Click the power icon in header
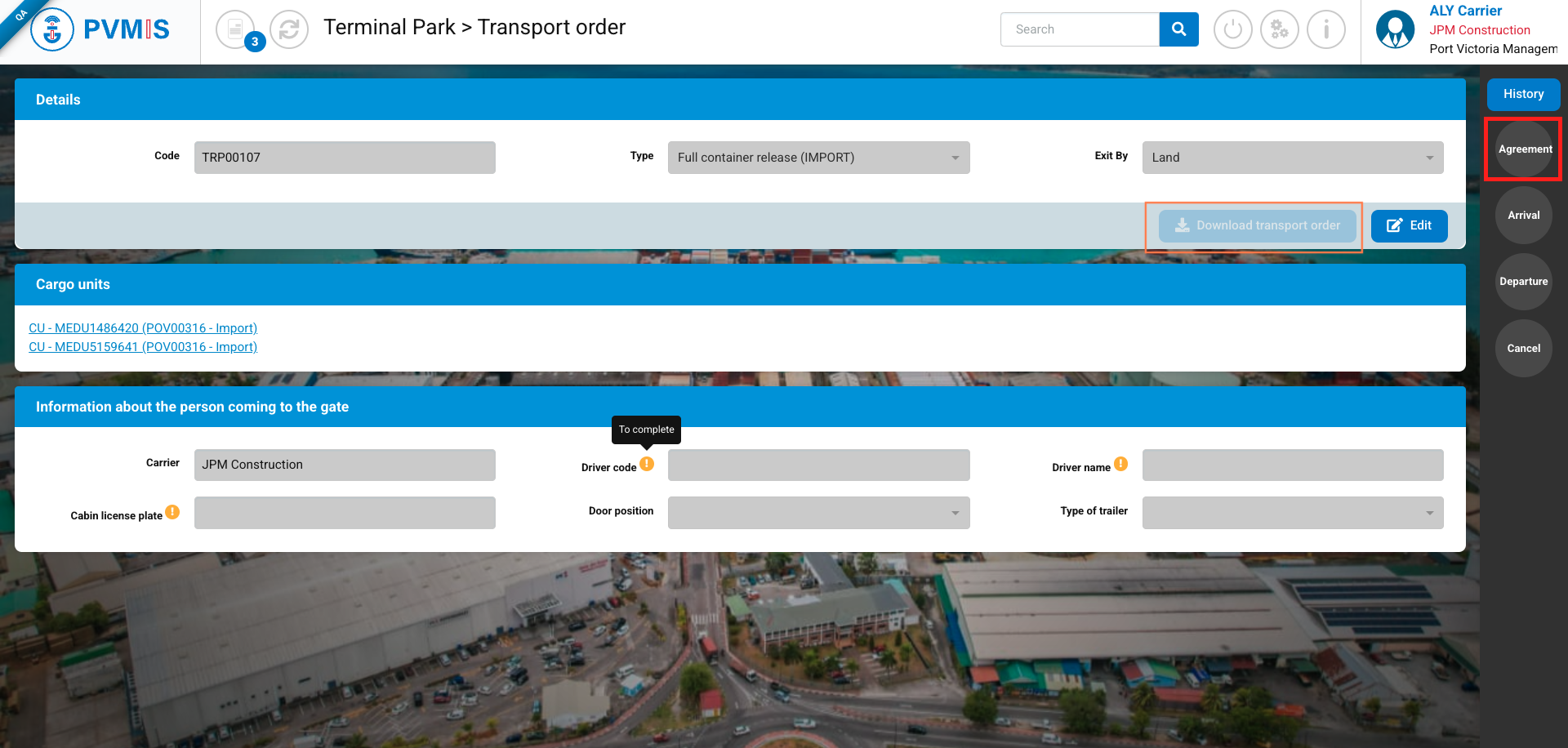The width and height of the screenshot is (1568, 748). (x=1232, y=30)
